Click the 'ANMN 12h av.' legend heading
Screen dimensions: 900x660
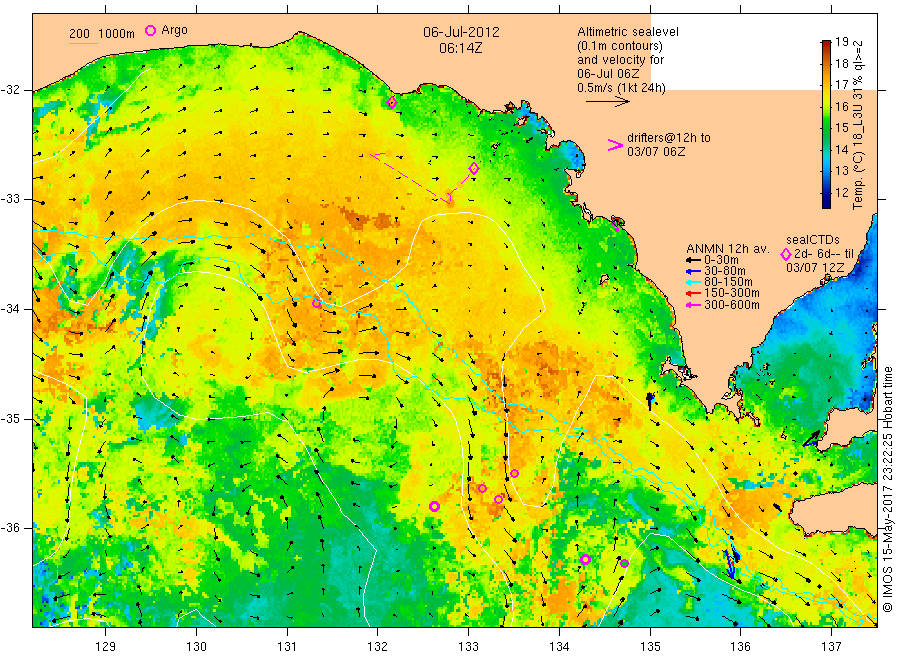coord(727,249)
